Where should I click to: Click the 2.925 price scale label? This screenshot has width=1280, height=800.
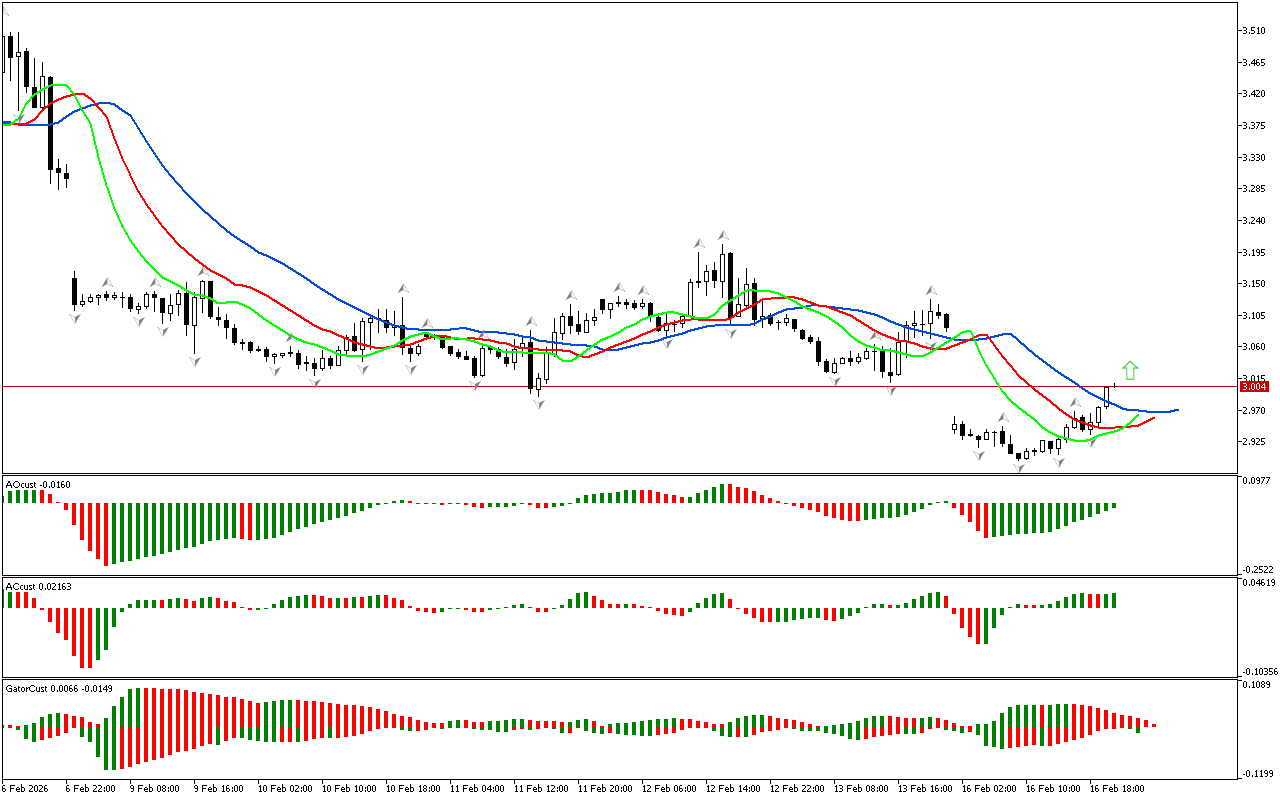[1254, 442]
